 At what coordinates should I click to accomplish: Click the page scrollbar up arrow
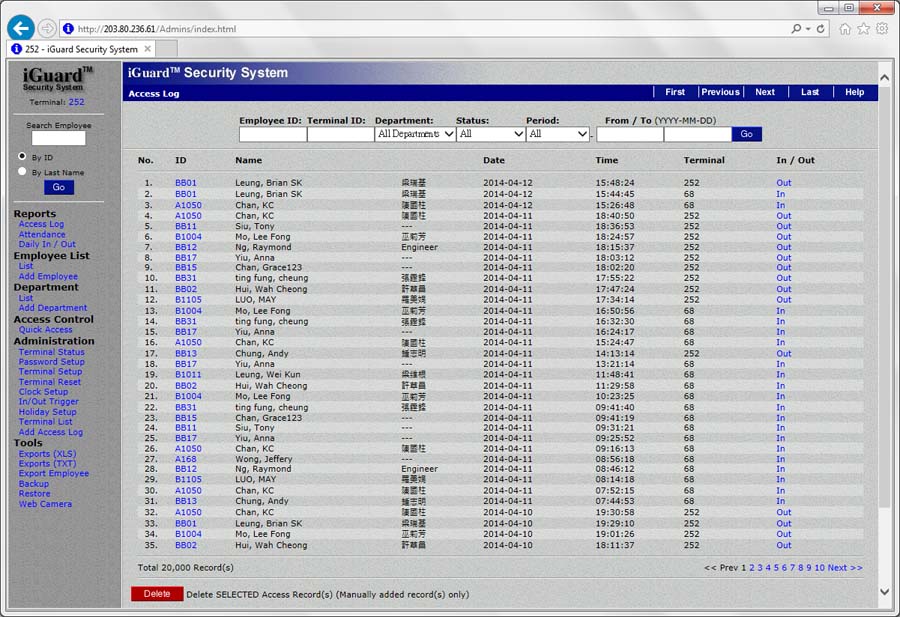click(885, 77)
